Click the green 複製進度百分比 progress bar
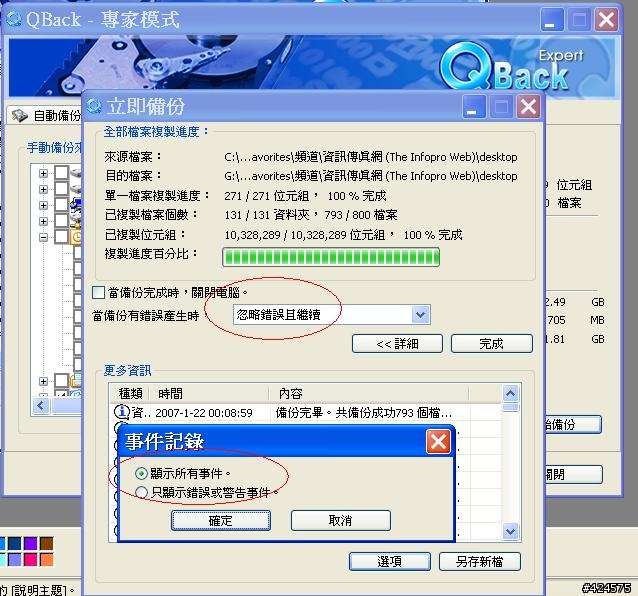The image size is (638, 596). (x=331, y=257)
